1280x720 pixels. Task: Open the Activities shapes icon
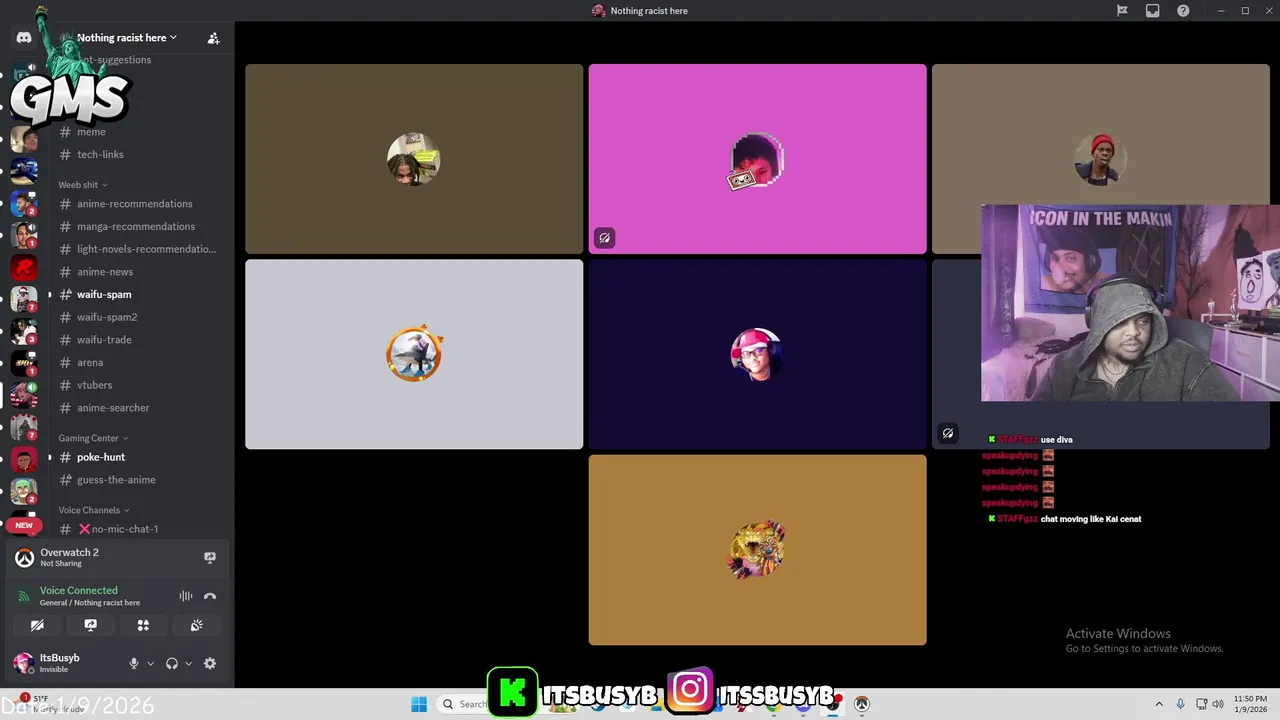pyautogui.click(x=143, y=625)
